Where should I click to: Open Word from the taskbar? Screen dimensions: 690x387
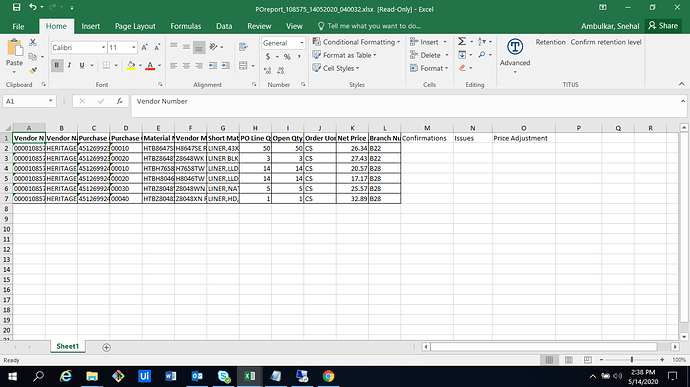pos(171,376)
